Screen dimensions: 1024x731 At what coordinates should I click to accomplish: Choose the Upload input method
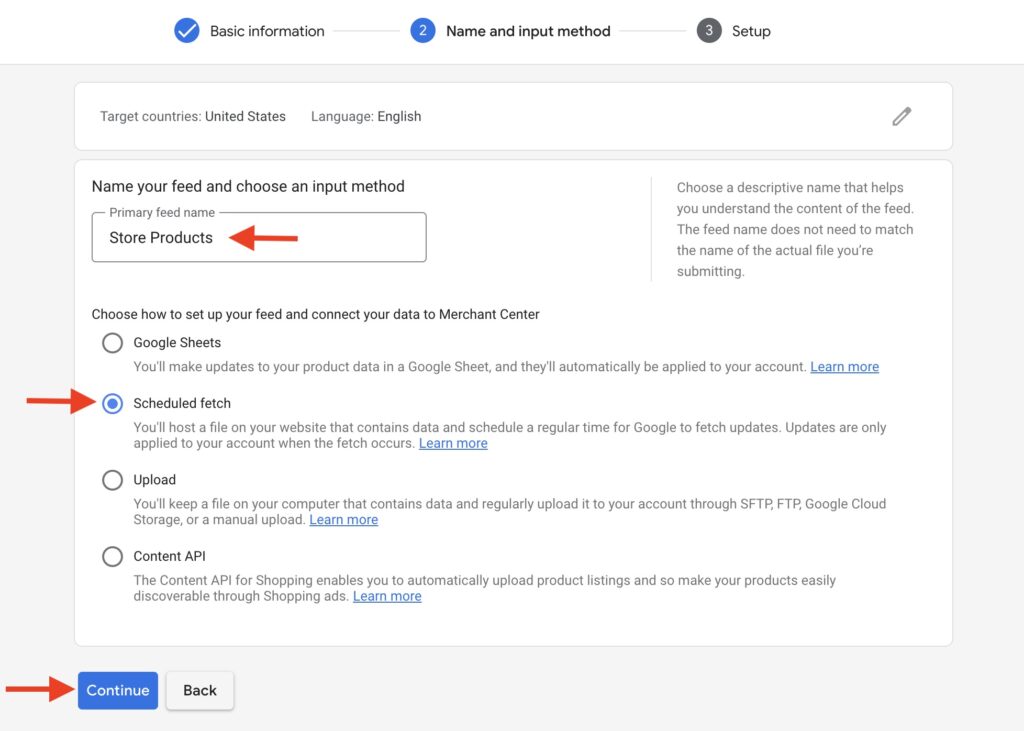coord(112,480)
